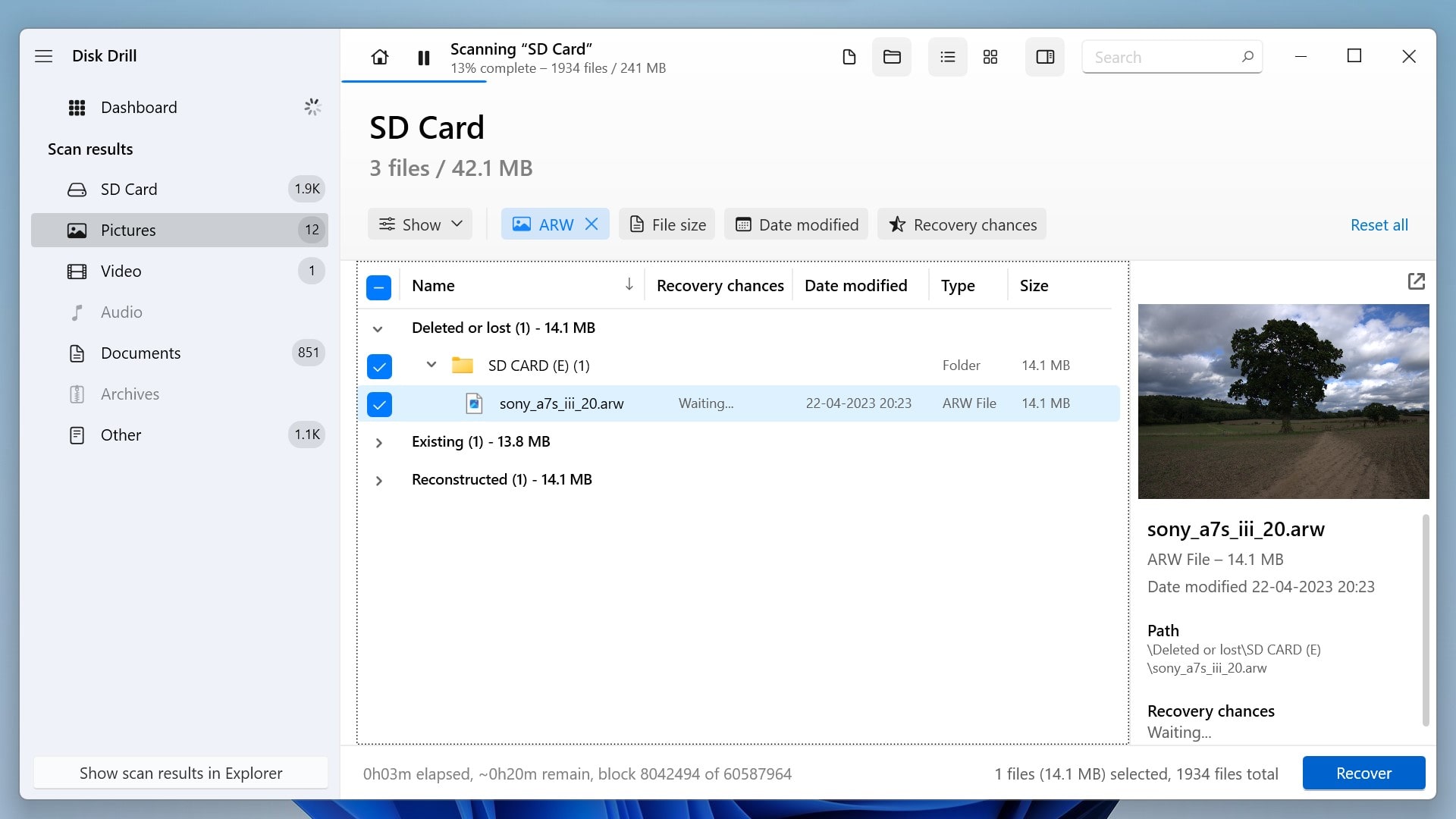Select SD Card in scan results
The height and width of the screenshot is (819, 1456).
180,189
